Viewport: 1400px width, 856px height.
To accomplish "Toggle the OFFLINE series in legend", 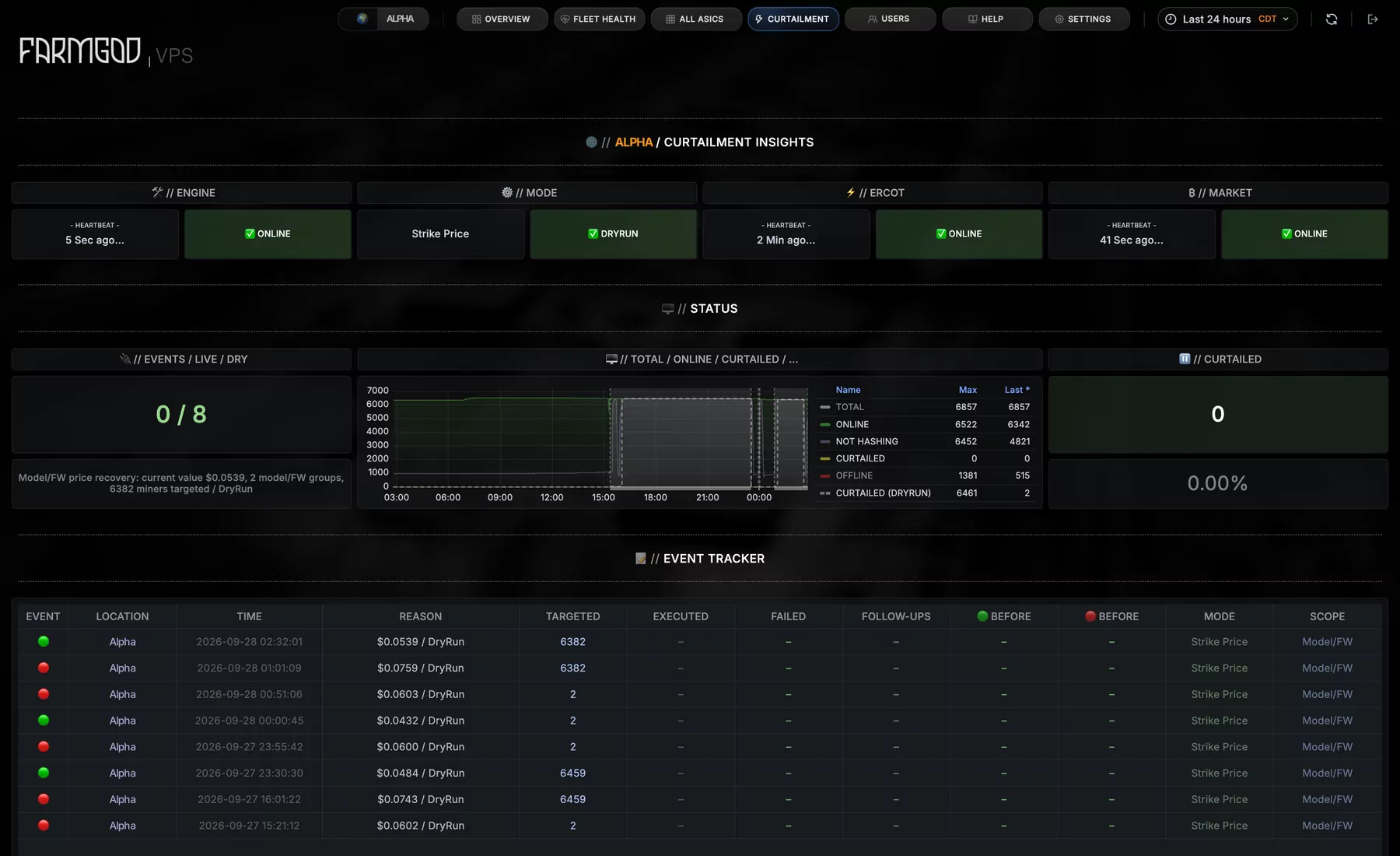I will coord(854,475).
